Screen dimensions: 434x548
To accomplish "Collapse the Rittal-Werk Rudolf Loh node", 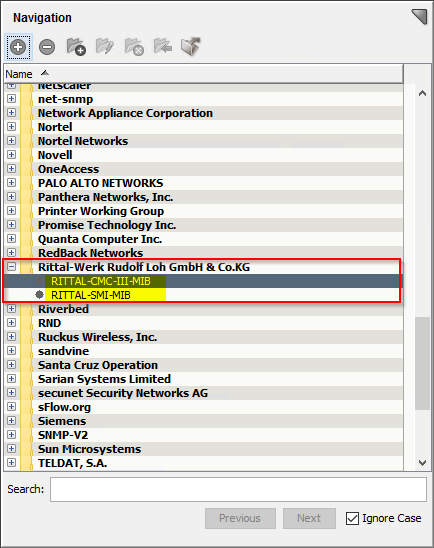I will coord(11,267).
